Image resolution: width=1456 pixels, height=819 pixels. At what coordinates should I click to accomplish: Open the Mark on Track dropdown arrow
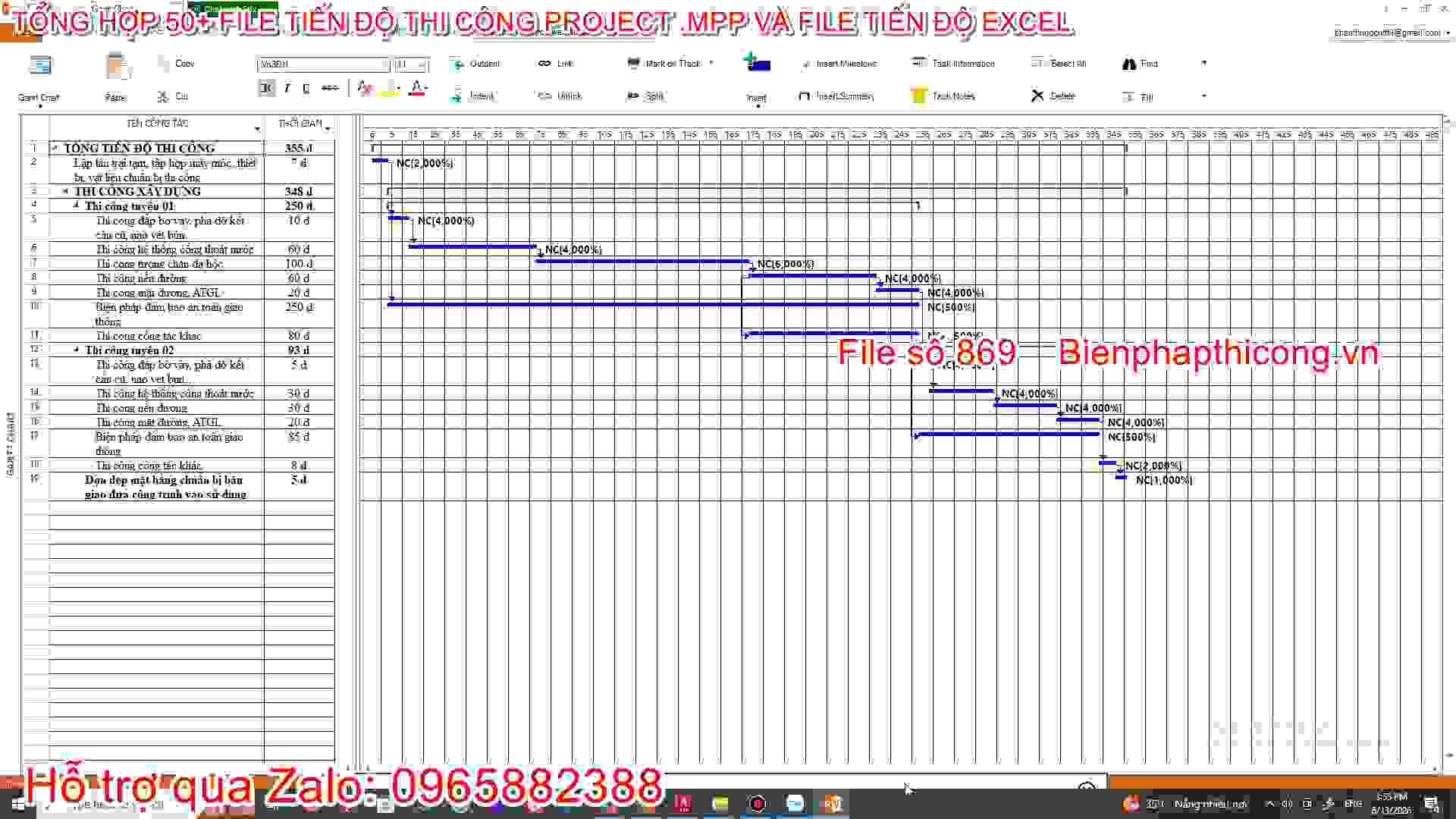(x=711, y=64)
